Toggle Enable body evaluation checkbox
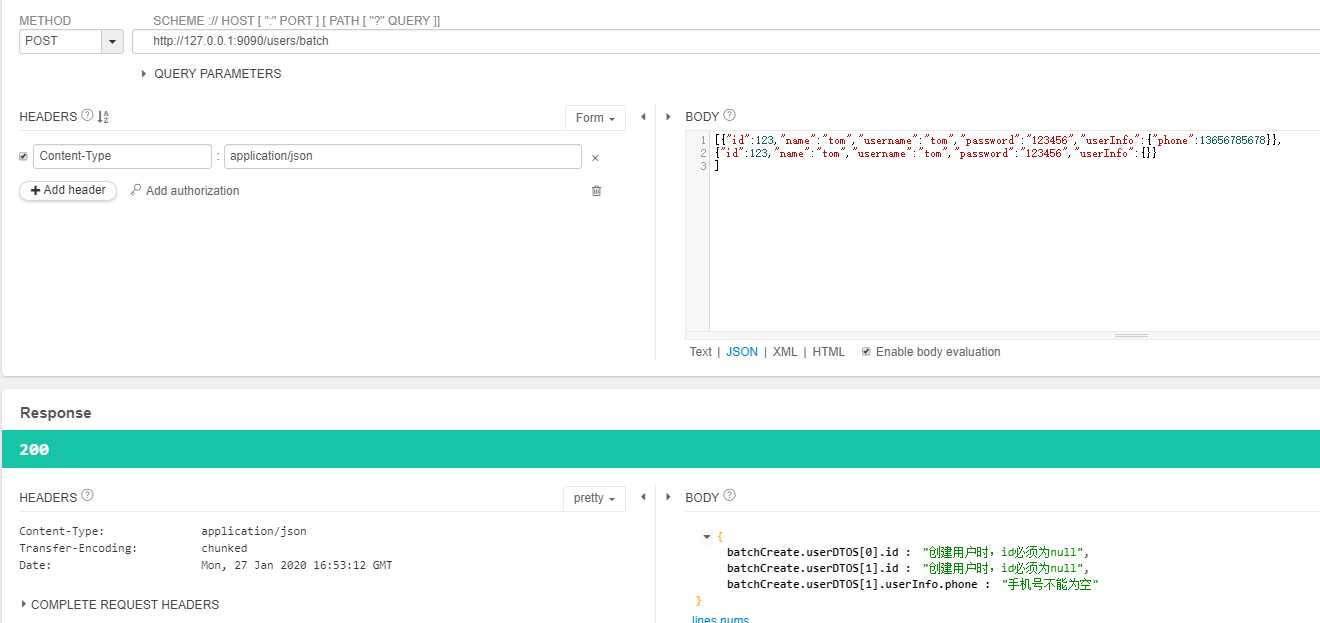This screenshot has width=1320, height=623. coord(866,352)
